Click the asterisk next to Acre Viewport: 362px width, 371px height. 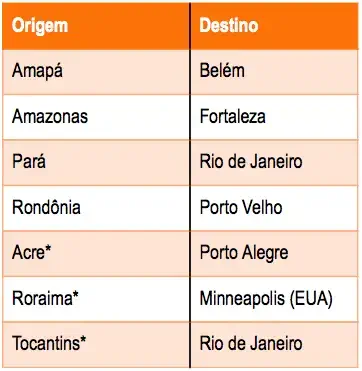[50, 250]
